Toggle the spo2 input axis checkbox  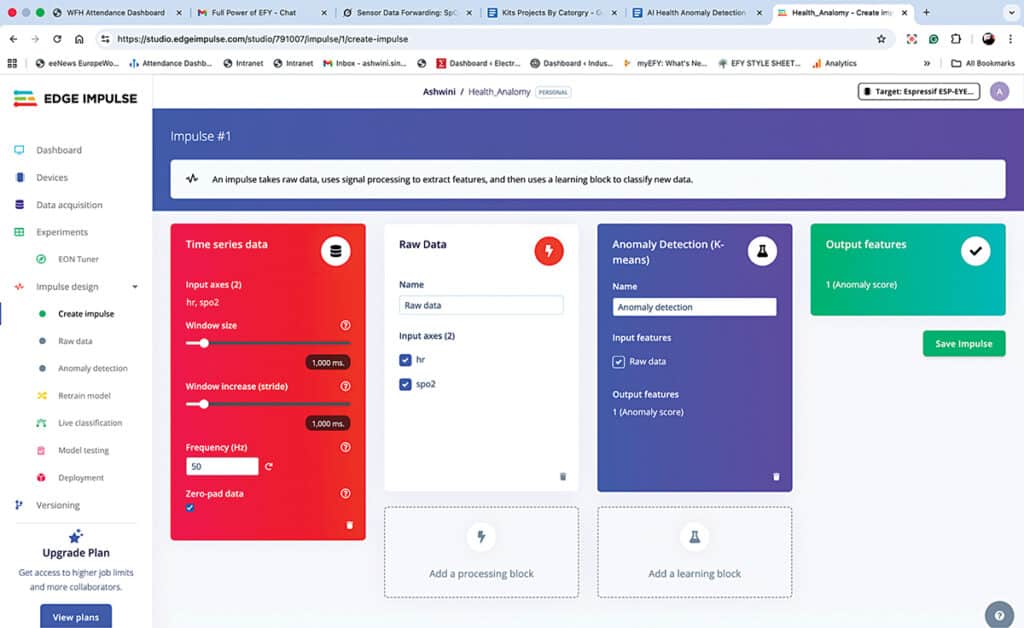tap(405, 384)
